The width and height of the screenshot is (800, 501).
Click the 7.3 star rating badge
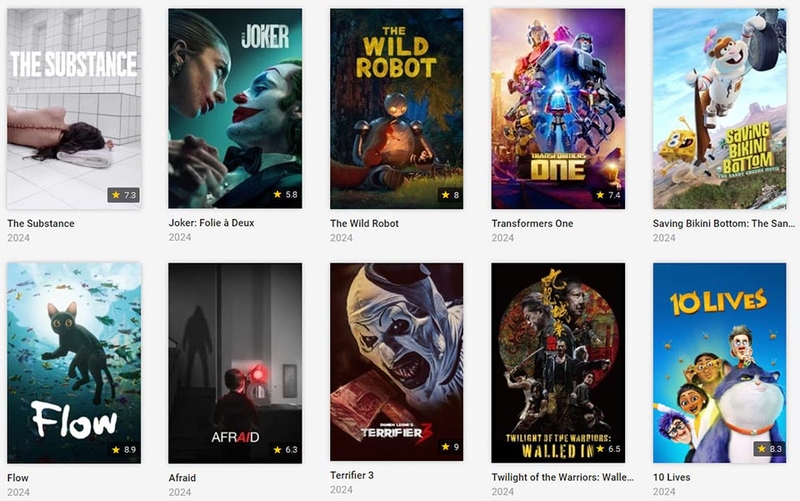123,195
